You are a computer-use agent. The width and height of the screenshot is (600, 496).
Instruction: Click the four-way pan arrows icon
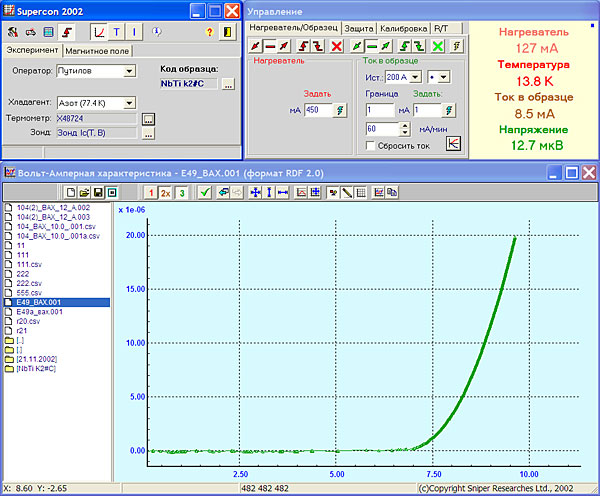tap(255, 193)
